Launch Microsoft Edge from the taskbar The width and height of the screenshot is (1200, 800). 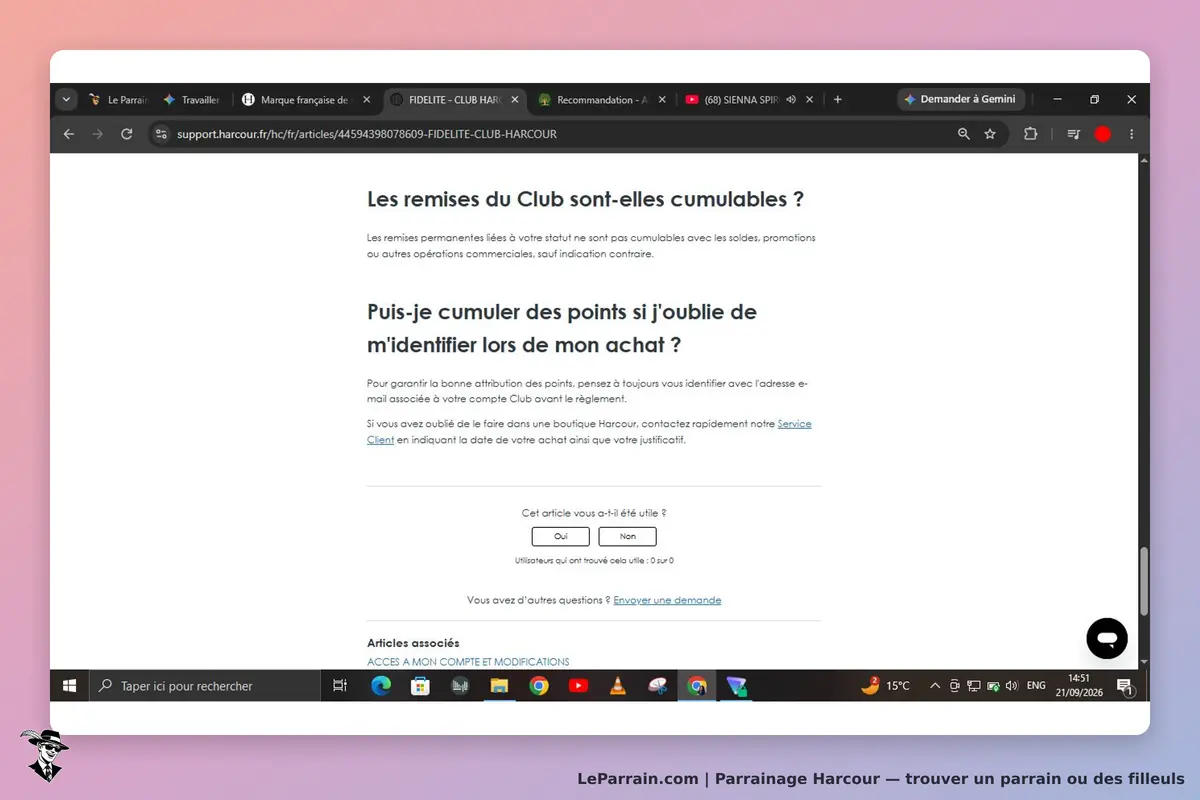[x=381, y=686]
